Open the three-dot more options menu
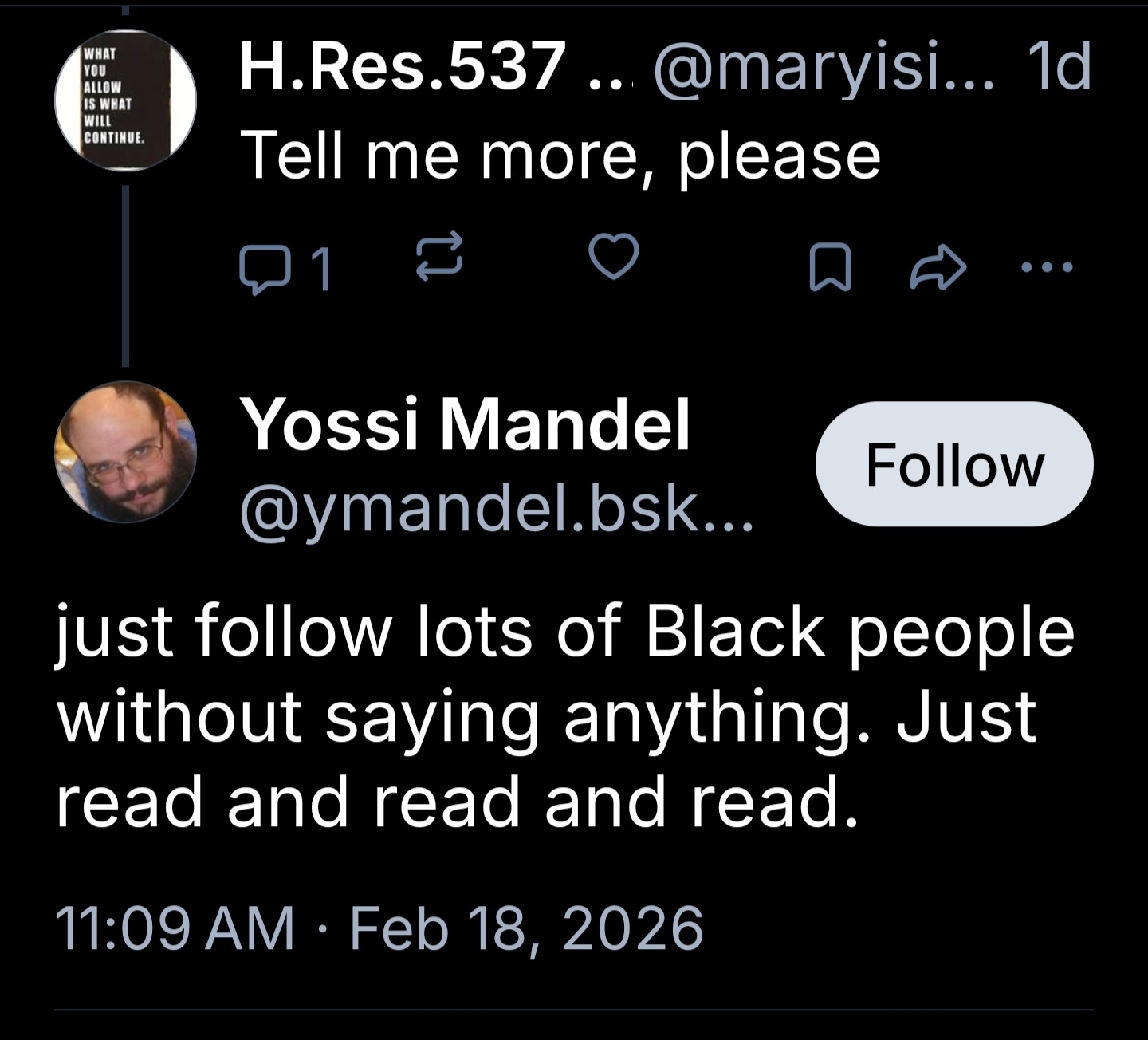Screen dimensions: 1148x1040 (x=1047, y=267)
